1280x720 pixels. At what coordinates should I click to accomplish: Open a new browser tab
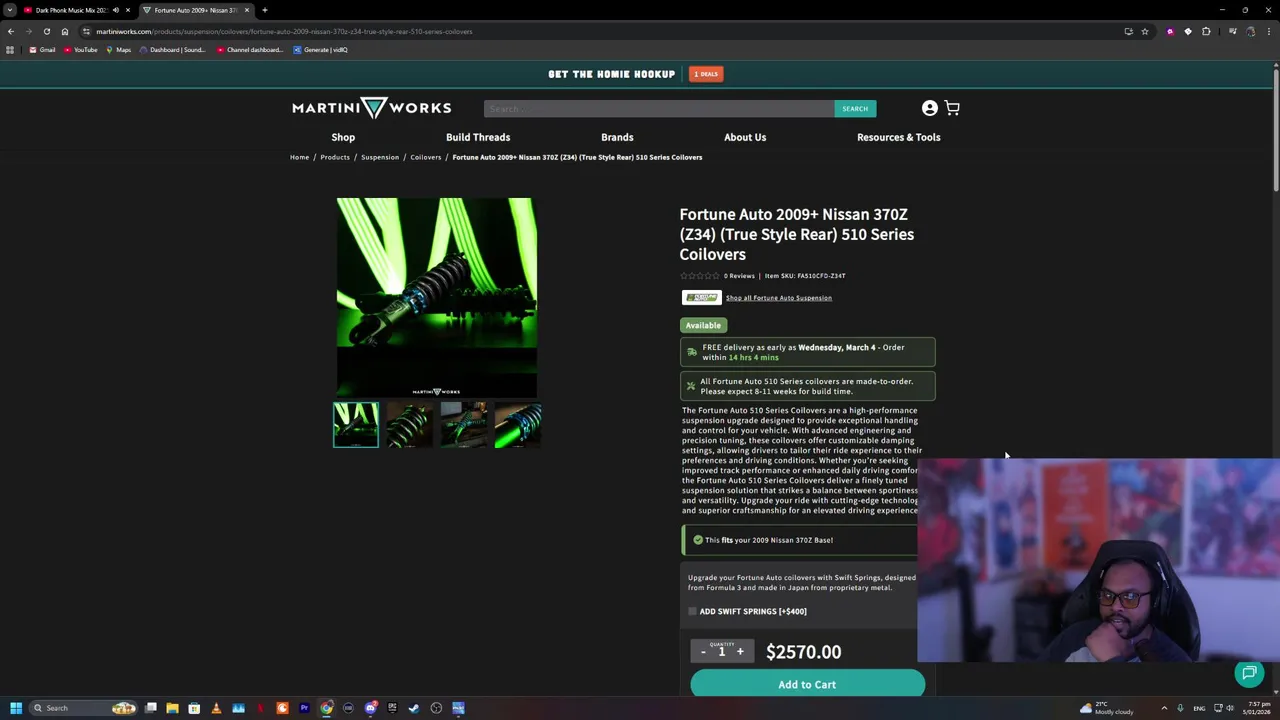265,10
